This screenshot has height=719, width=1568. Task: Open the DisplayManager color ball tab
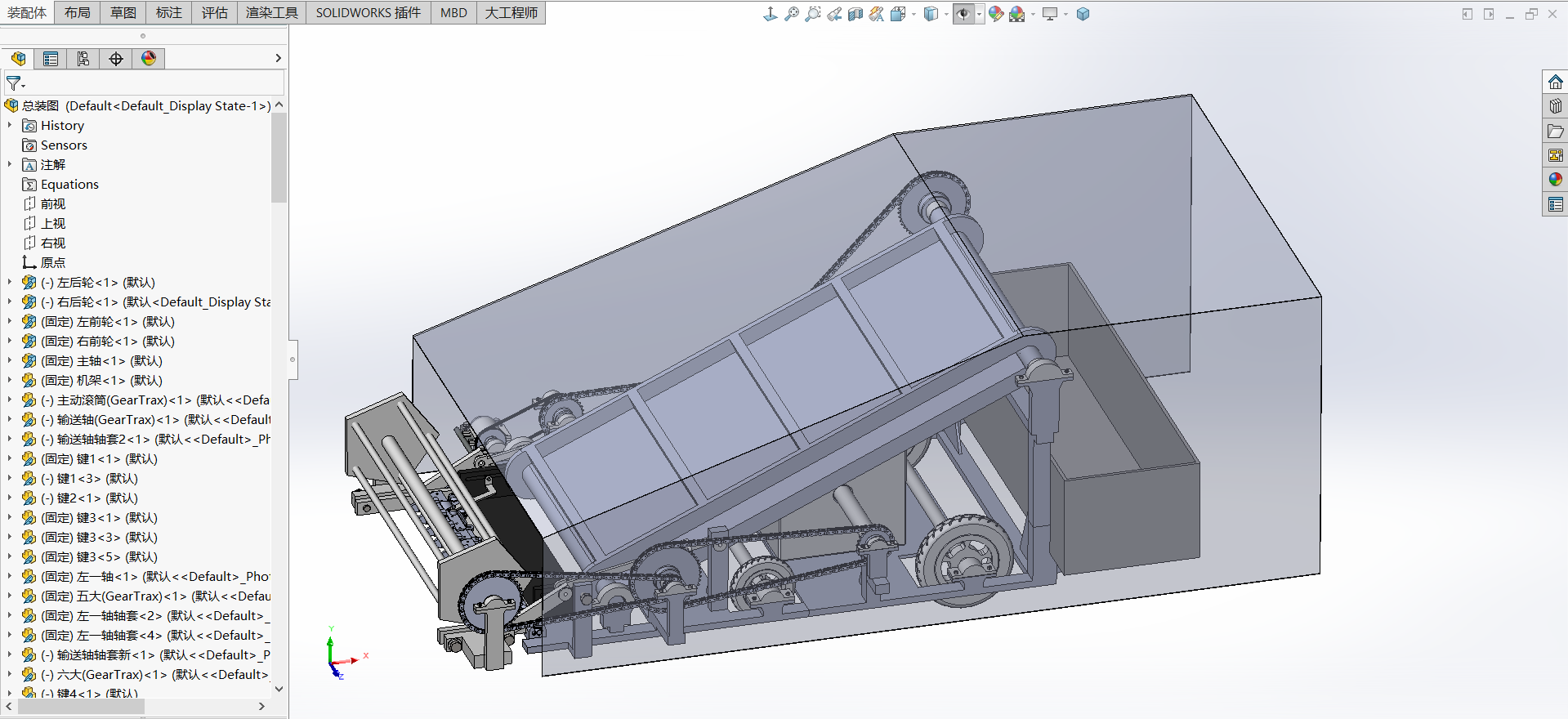tap(149, 59)
